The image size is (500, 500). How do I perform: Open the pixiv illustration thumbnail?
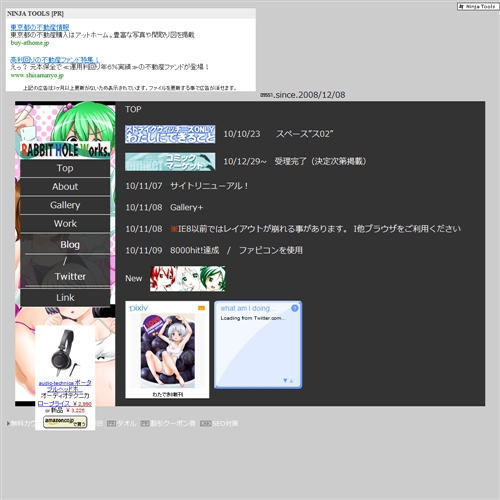pyautogui.click(x=168, y=350)
